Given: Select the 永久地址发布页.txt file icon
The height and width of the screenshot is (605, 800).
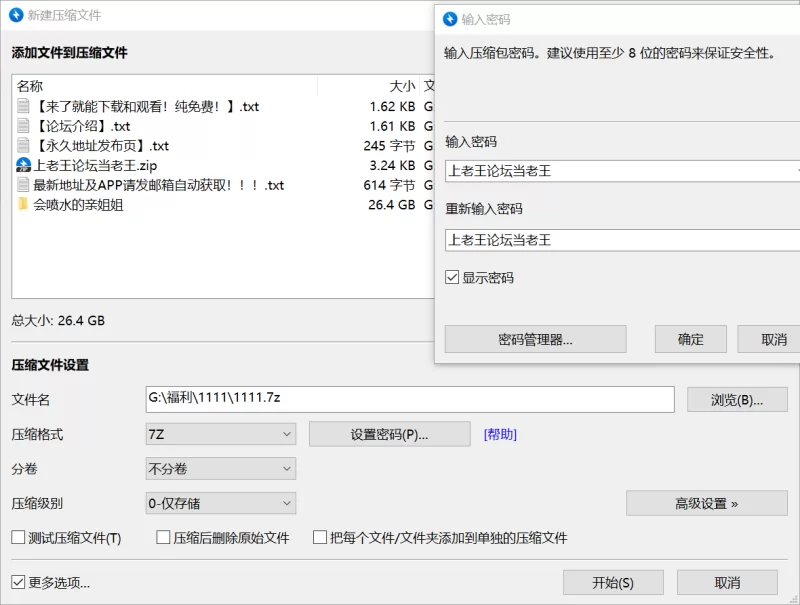Looking at the screenshot, I should pyautogui.click(x=24, y=146).
